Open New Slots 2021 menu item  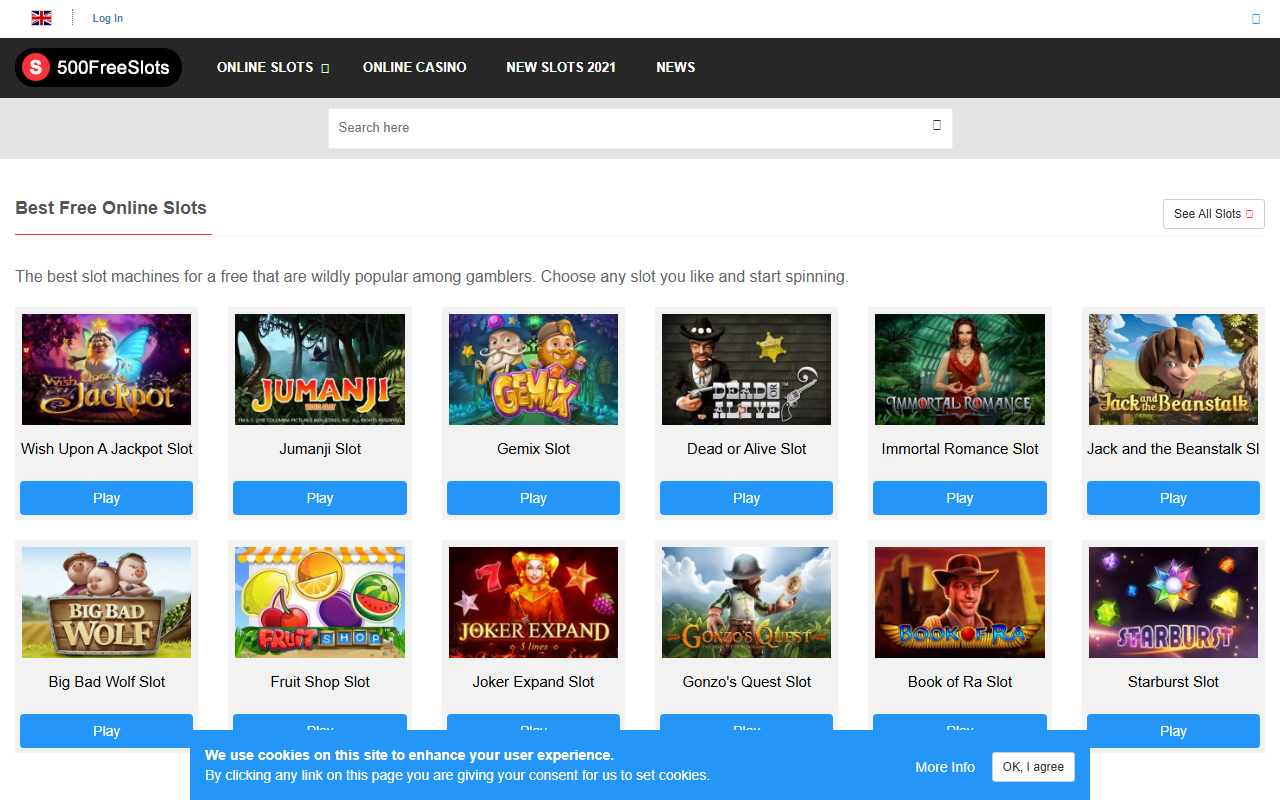coord(561,67)
